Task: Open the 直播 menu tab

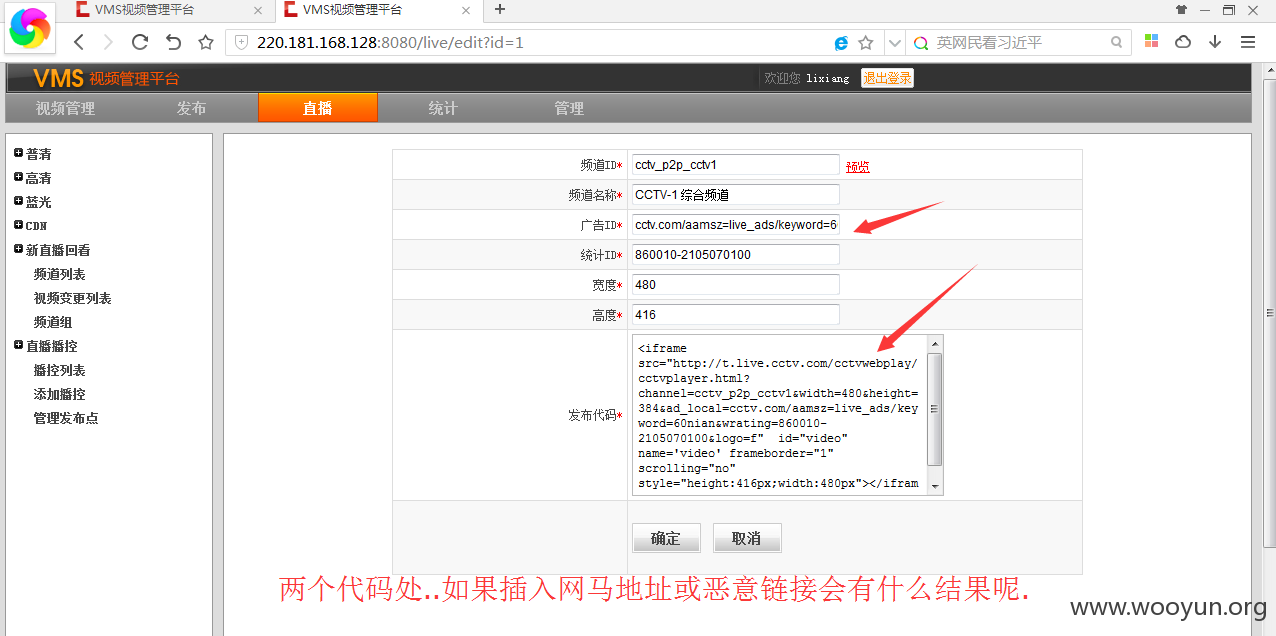Action: click(x=317, y=108)
